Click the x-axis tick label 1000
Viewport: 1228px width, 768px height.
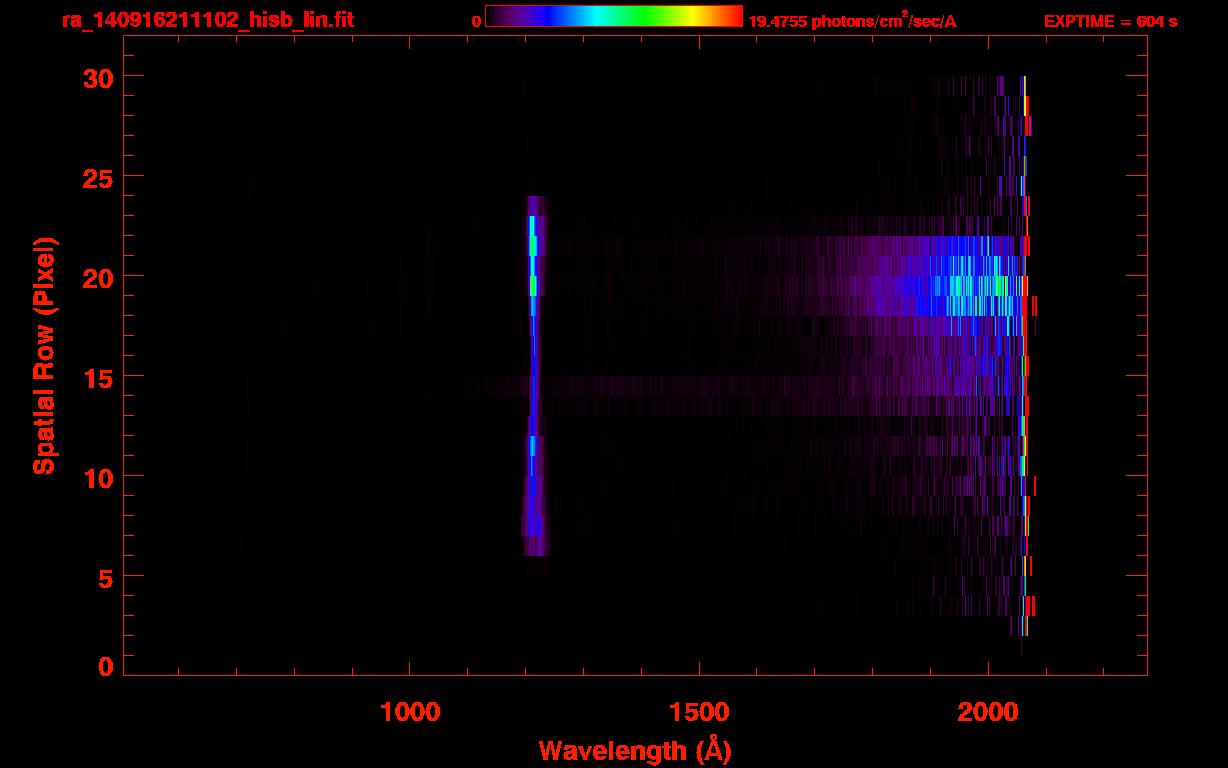pos(410,712)
